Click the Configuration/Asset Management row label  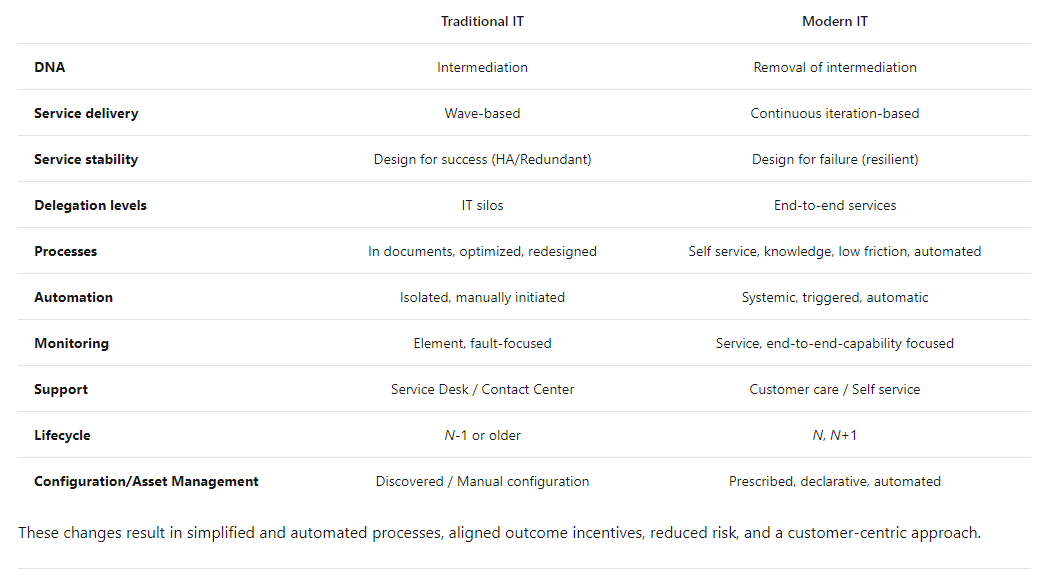[x=146, y=481]
